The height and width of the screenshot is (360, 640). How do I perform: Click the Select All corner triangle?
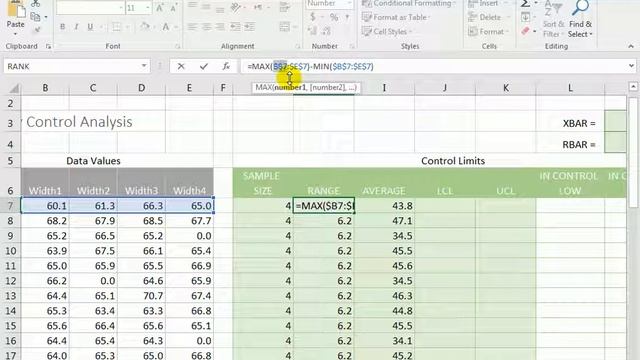(x=13, y=88)
